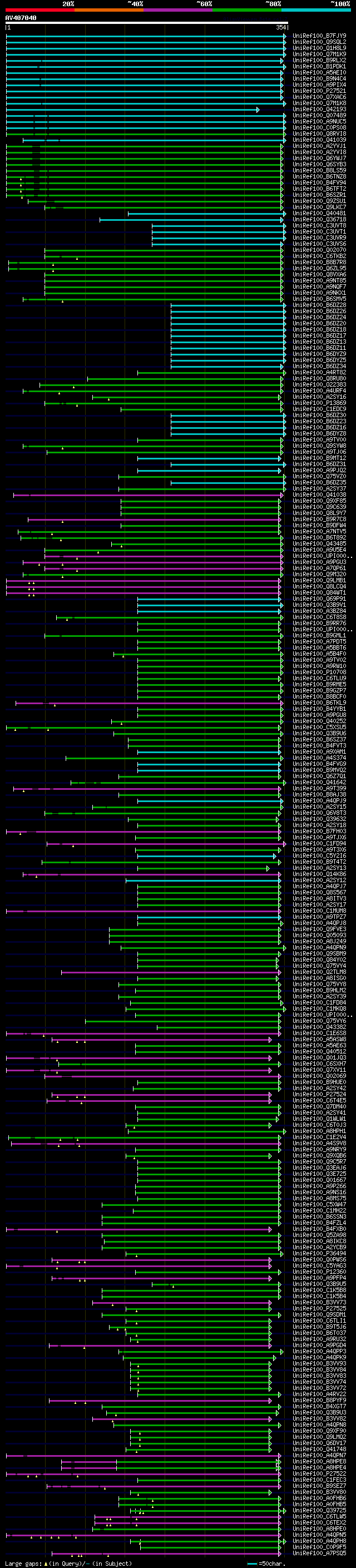Select hit label UniRef100_B3VV93

(x=319, y=1363)
